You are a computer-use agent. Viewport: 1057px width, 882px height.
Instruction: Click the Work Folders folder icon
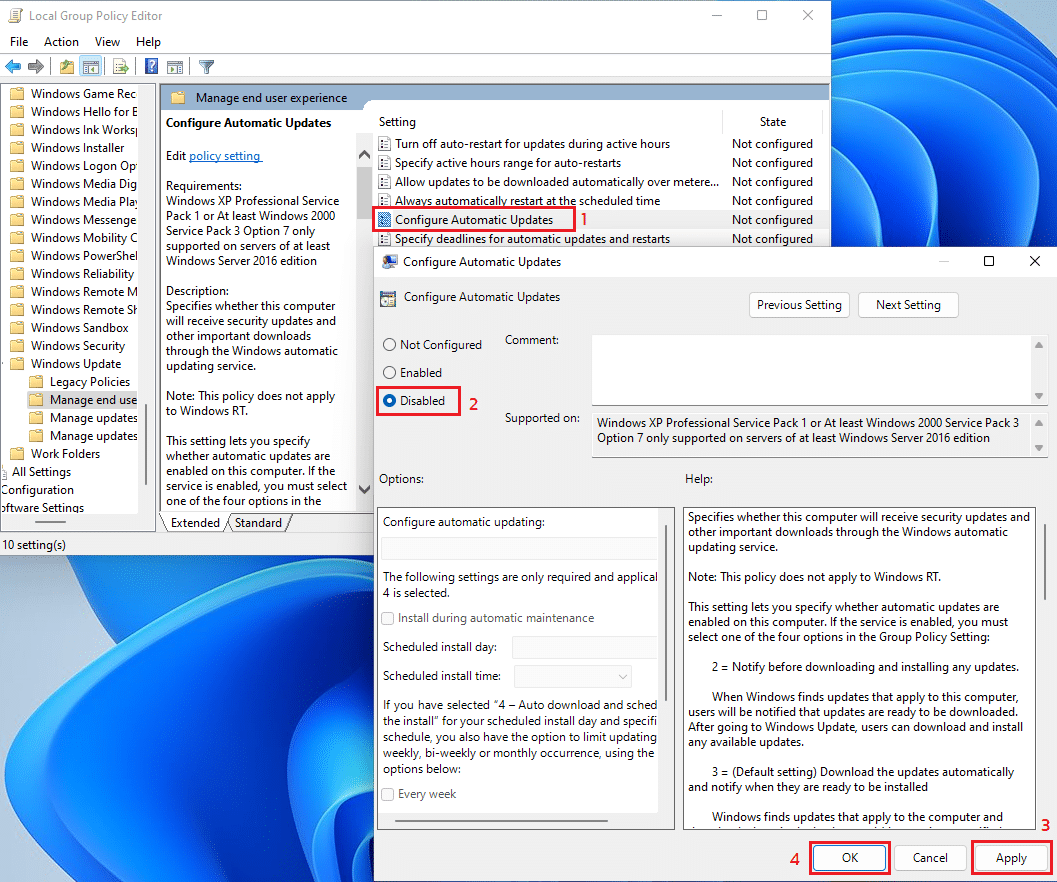tap(18, 454)
